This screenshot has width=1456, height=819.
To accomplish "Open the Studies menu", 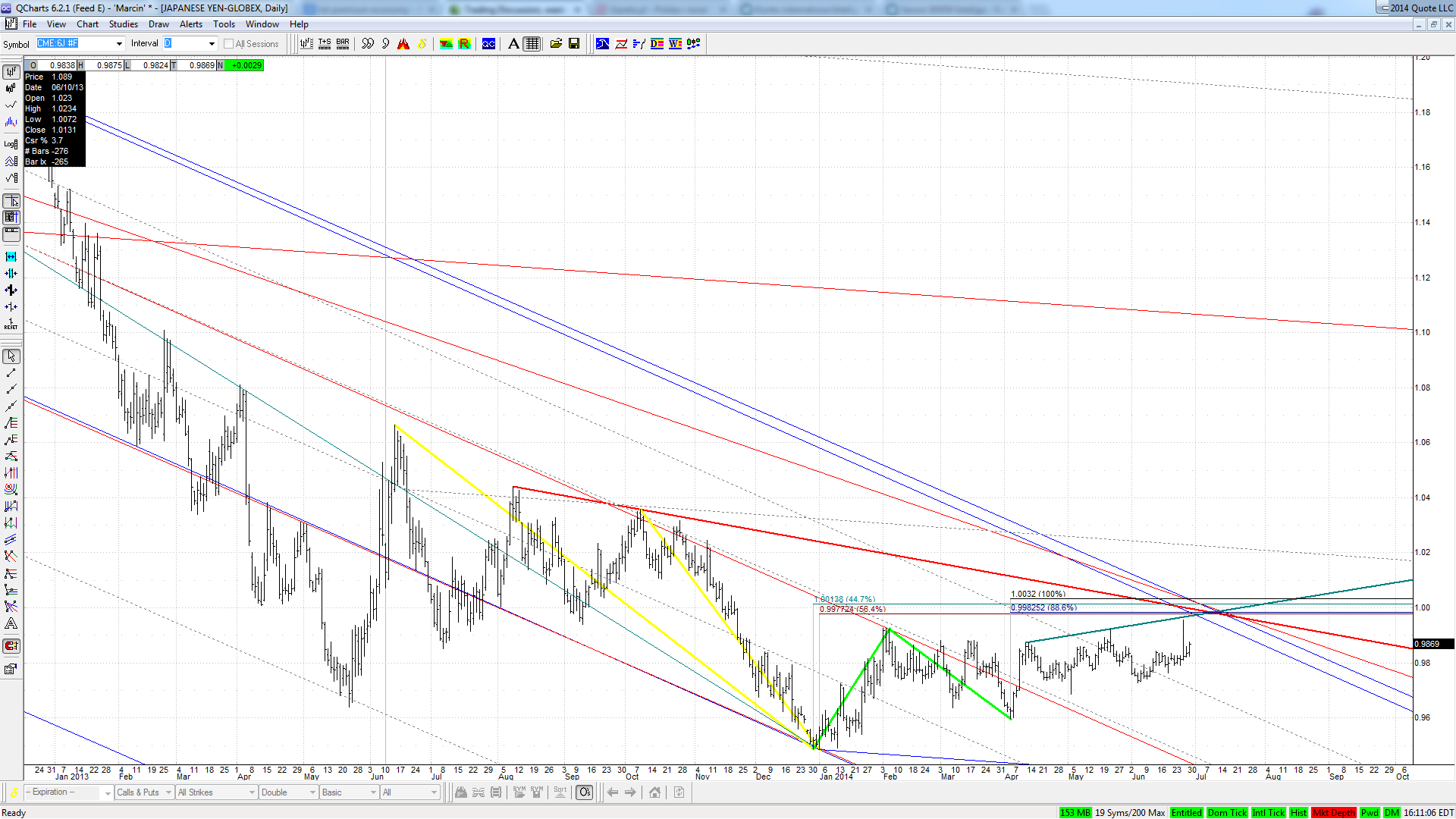I will tap(123, 24).
